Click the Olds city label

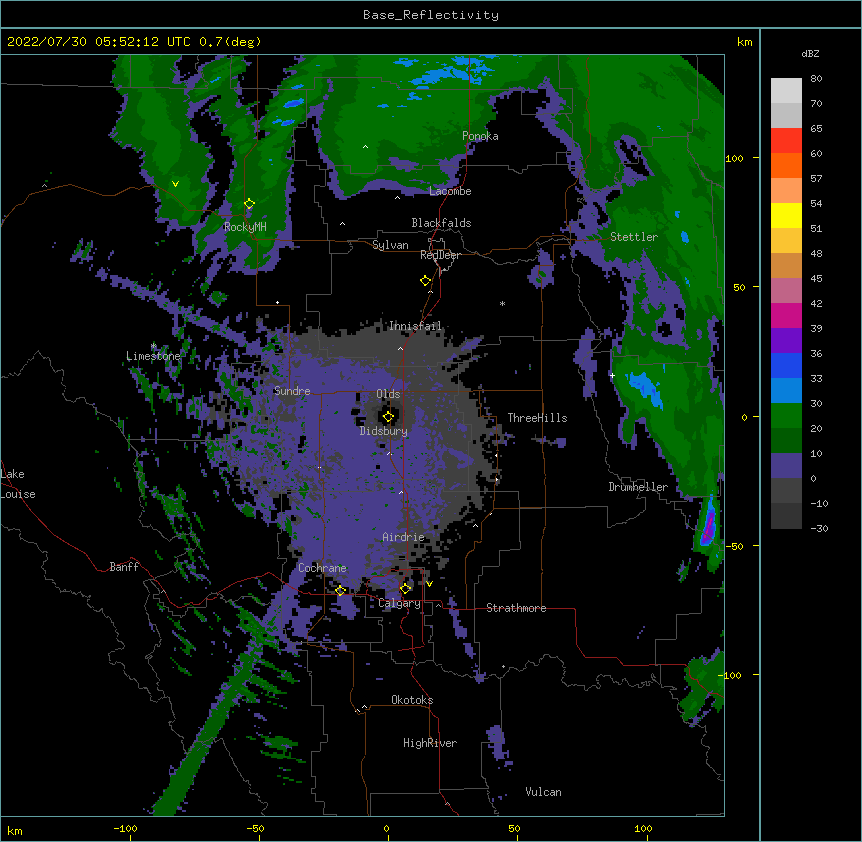388,394
